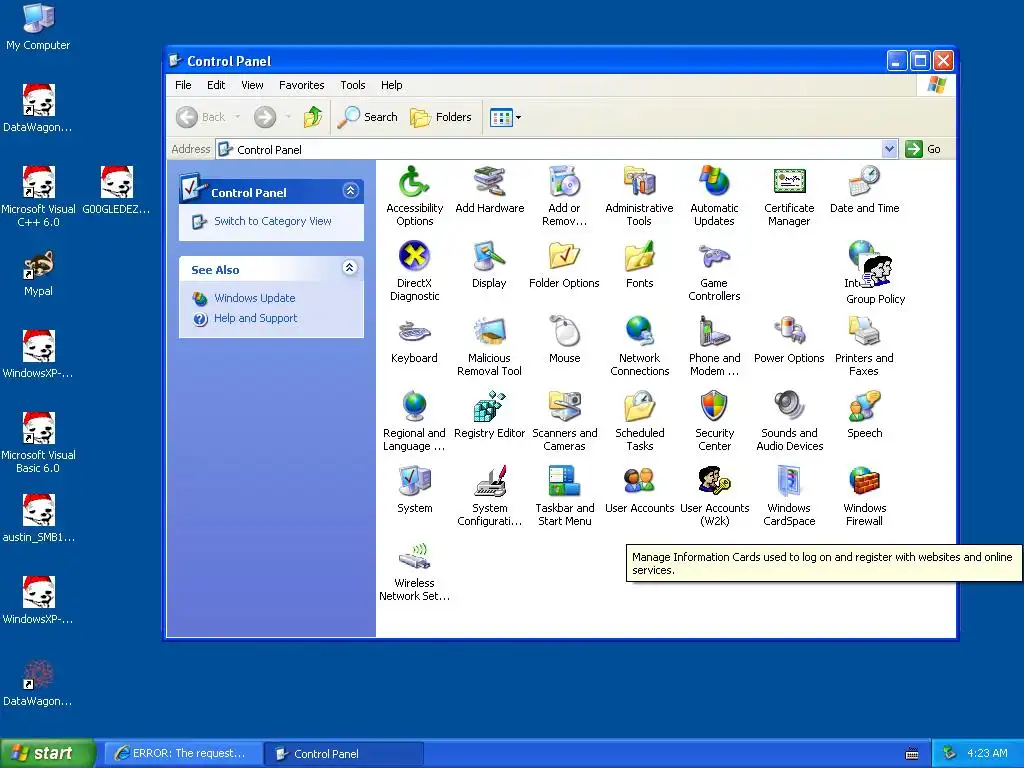Click the Up folder toolbar button
Screen dimensions: 1024x768
point(313,118)
